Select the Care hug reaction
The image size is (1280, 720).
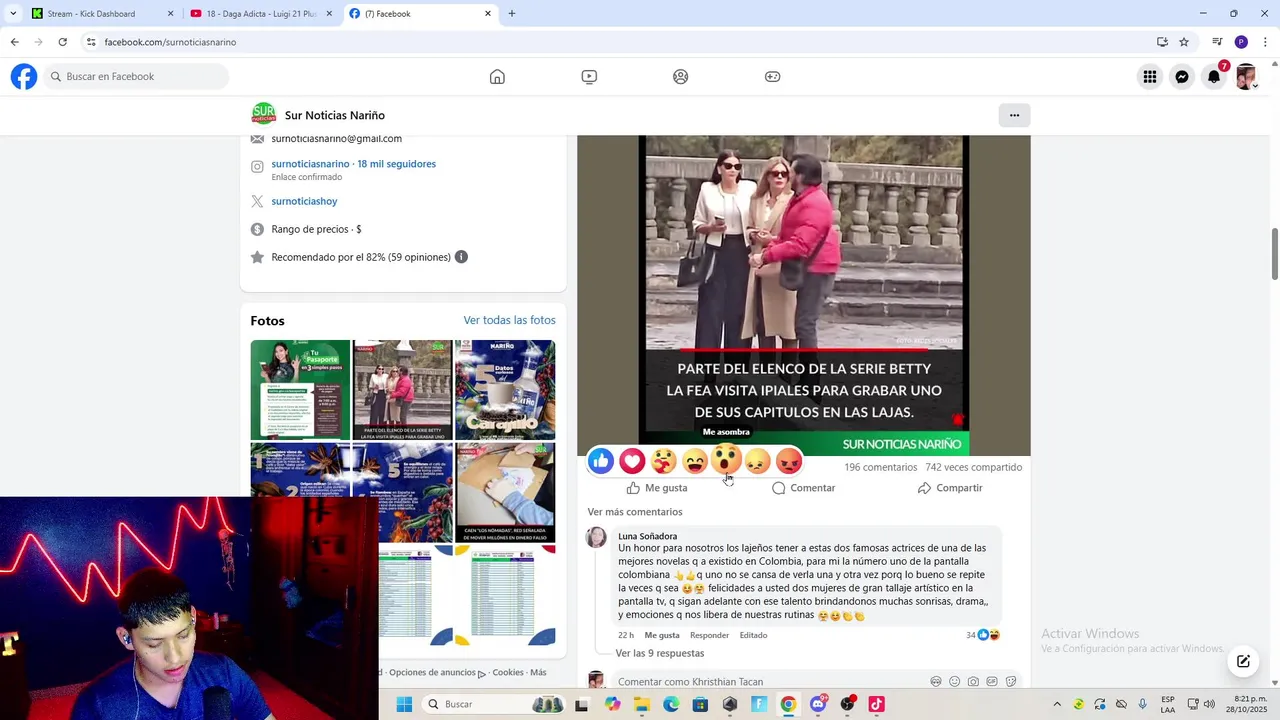click(x=664, y=460)
